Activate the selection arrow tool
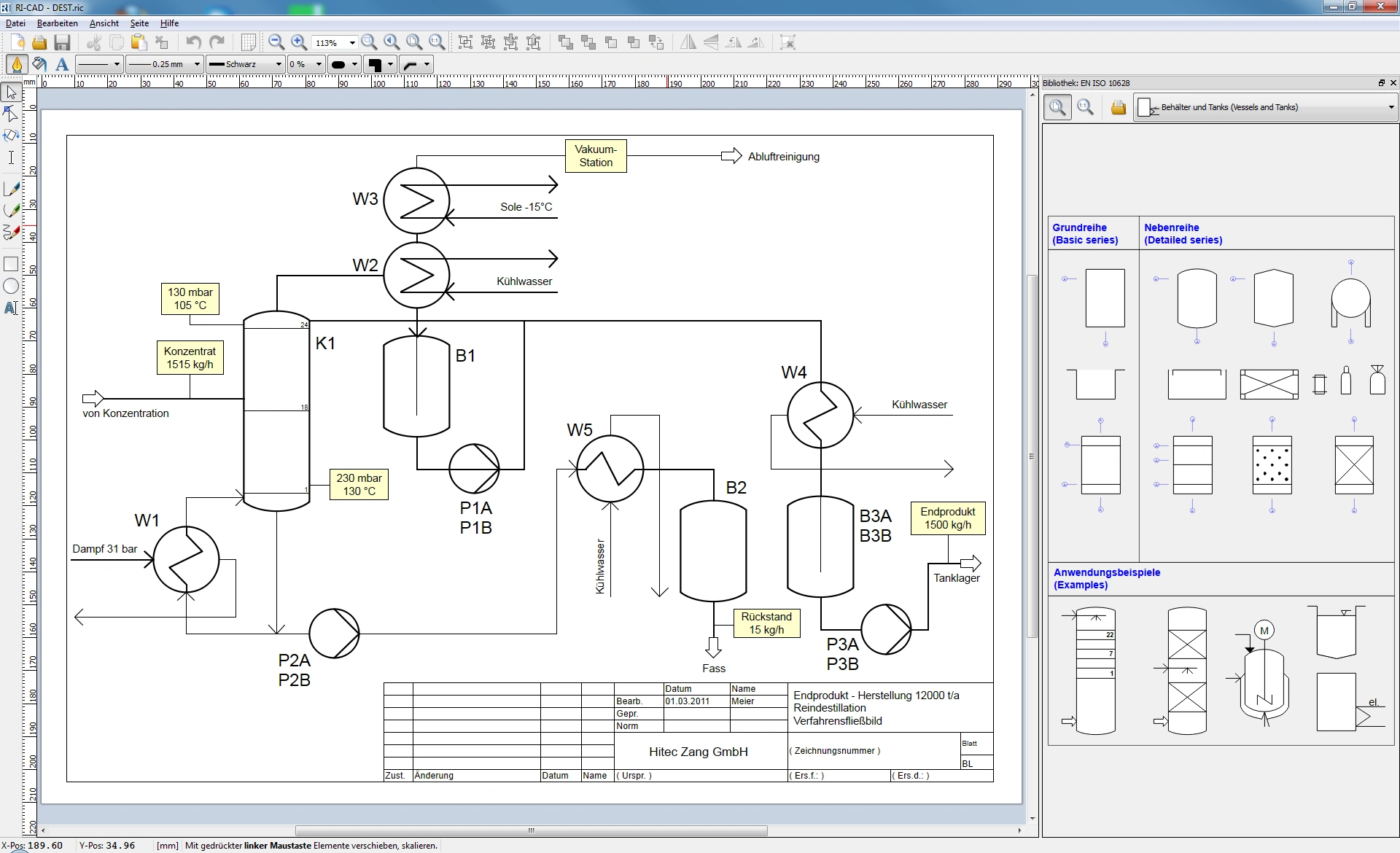The height and width of the screenshot is (853, 1400). 11,93
